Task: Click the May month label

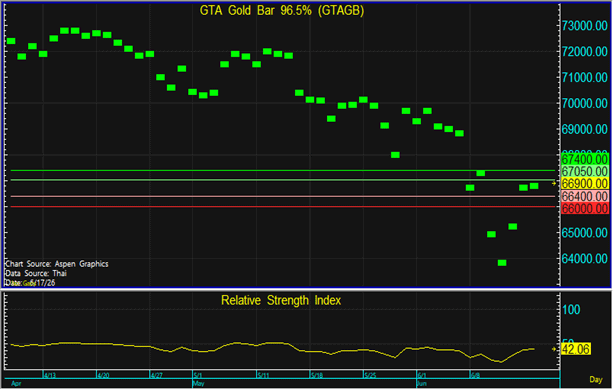Action: [199, 383]
